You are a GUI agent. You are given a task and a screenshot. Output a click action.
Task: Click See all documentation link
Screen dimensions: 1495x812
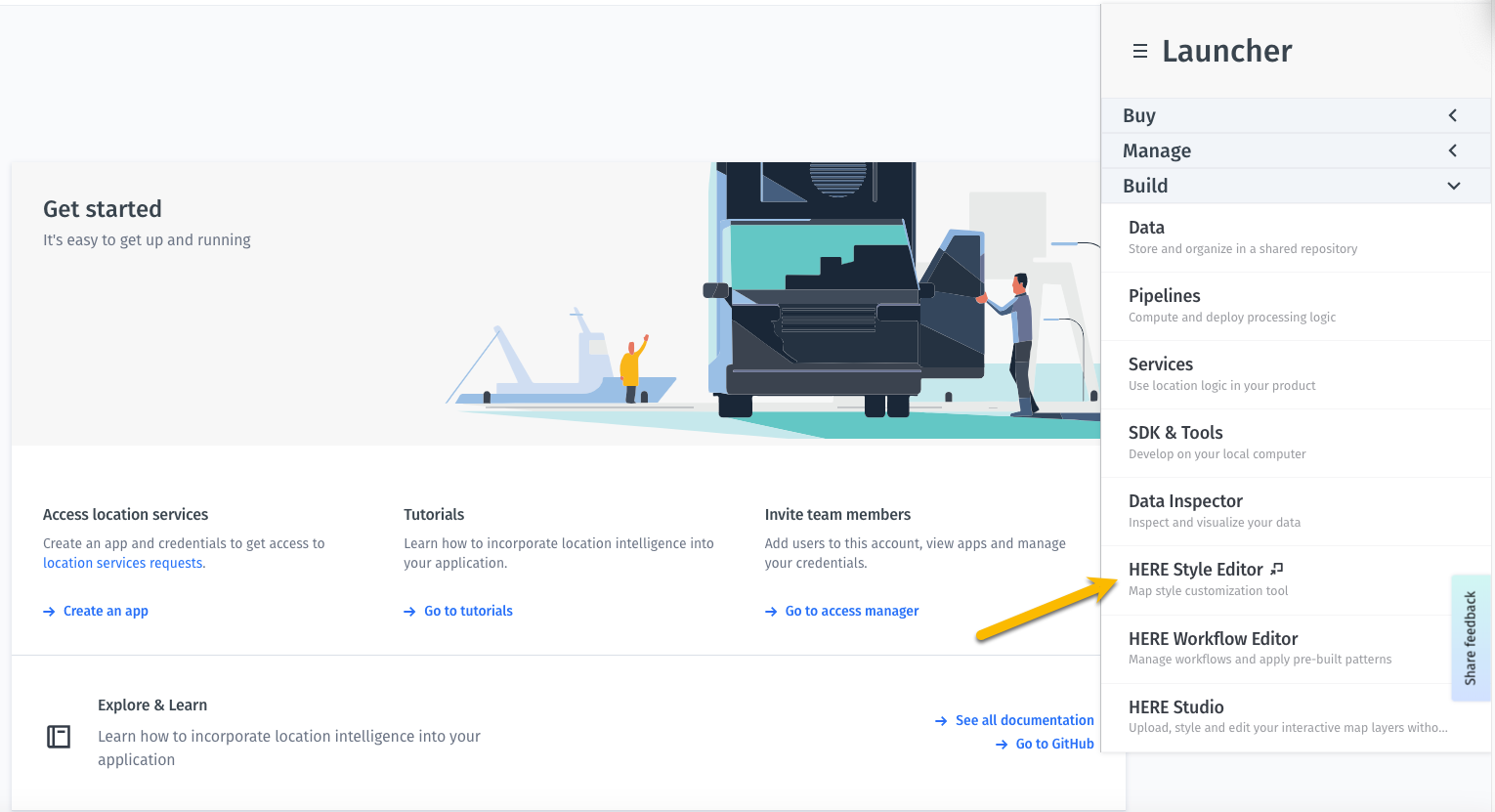[1025, 721]
